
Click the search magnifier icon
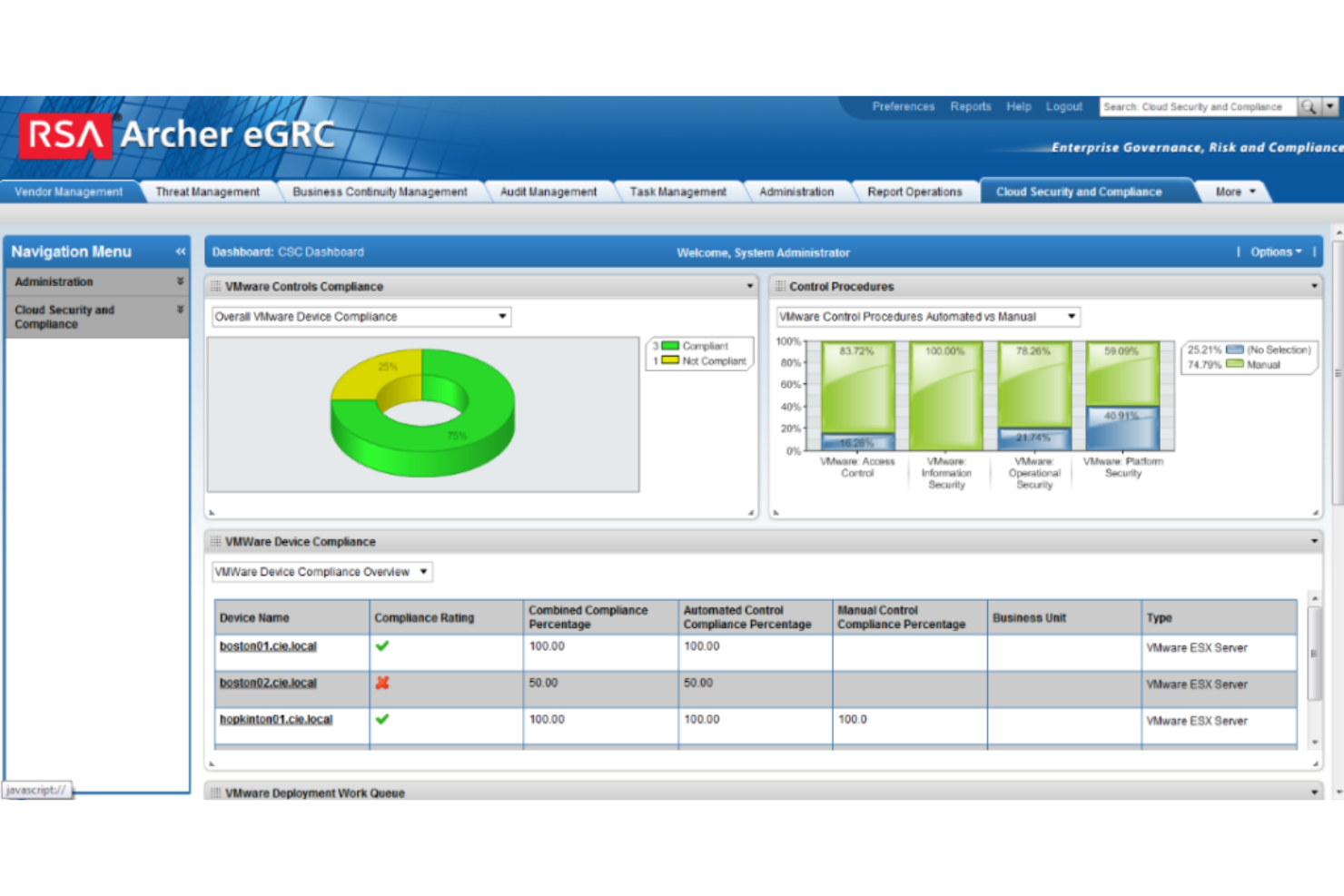[1308, 106]
